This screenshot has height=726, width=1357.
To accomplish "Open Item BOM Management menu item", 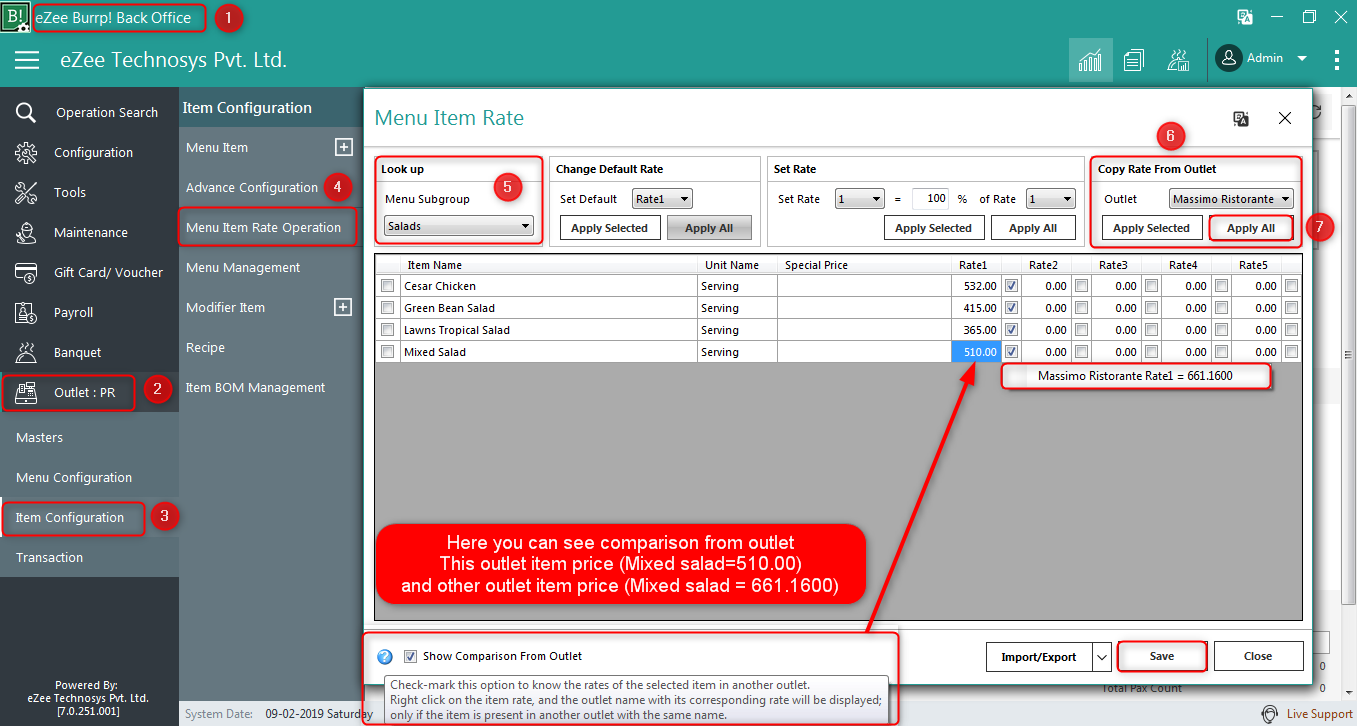I will click(255, 387).
